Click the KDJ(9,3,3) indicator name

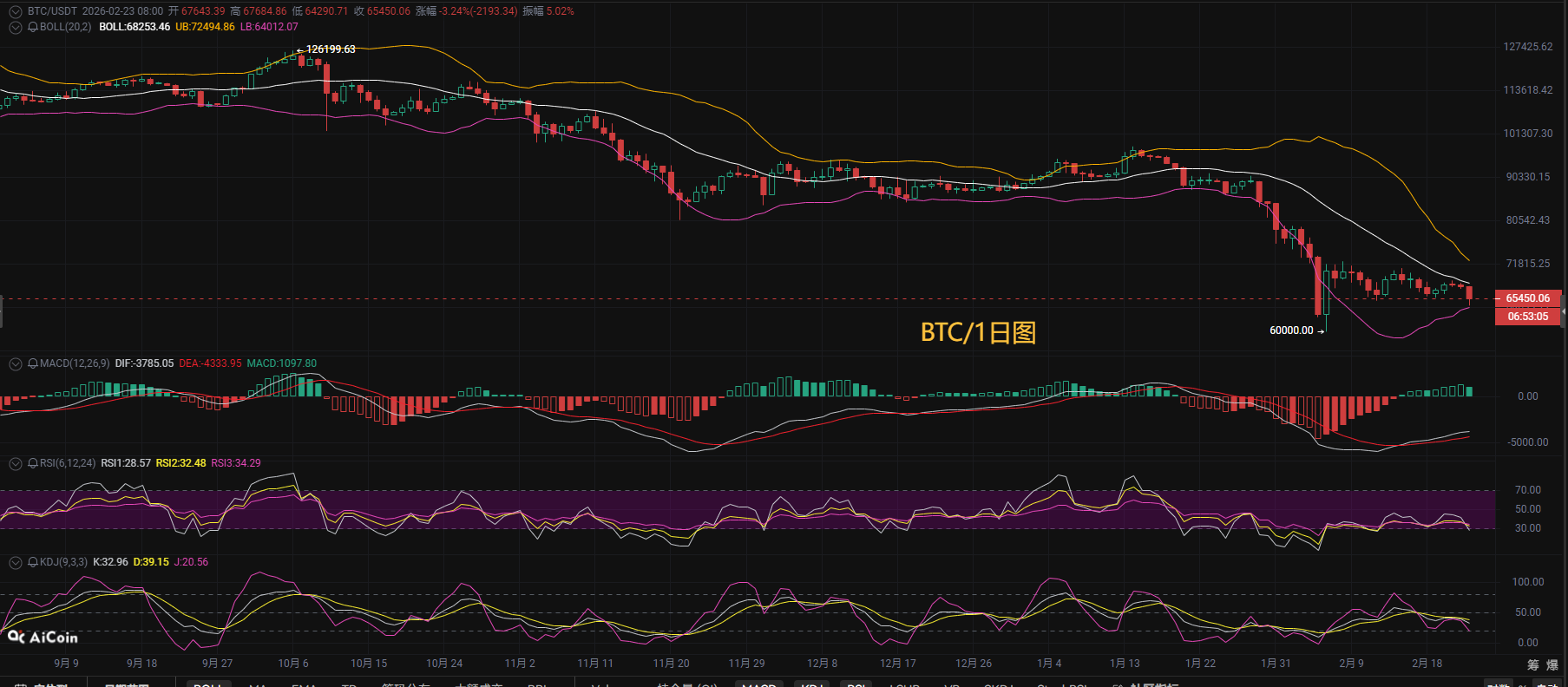[x=63, y=562]
